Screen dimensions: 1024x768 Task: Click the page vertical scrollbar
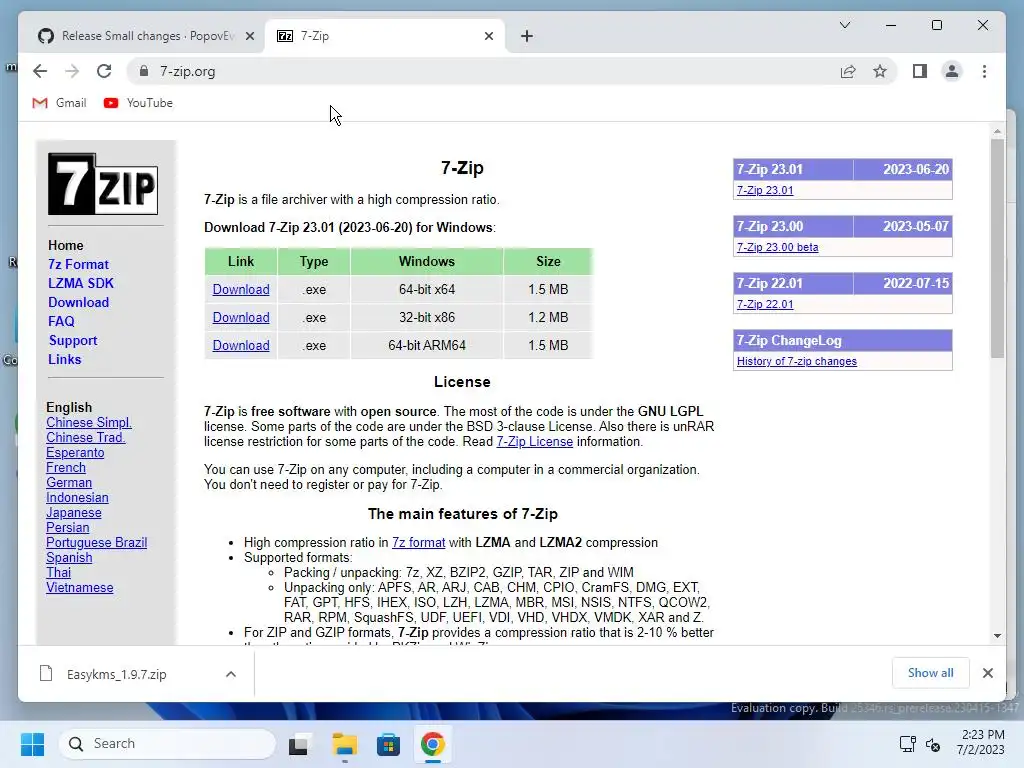coord(997,248)
